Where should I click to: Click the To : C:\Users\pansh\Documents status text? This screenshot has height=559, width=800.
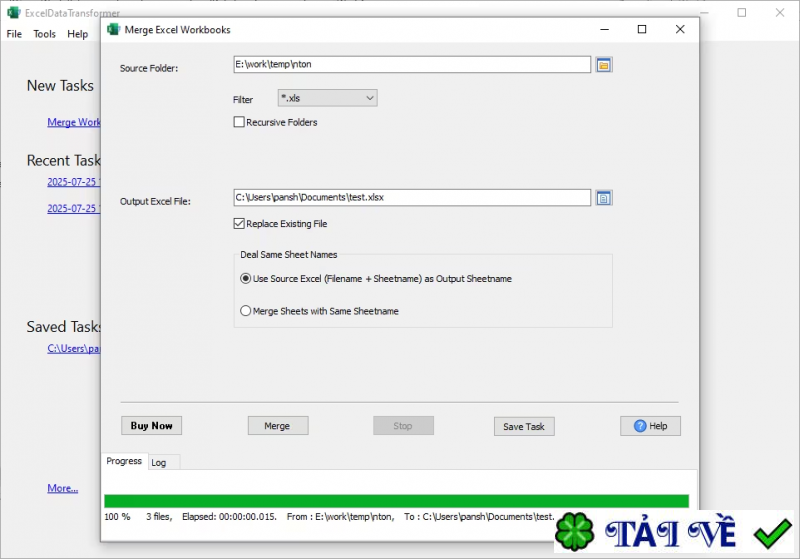(x=479, y=517)
